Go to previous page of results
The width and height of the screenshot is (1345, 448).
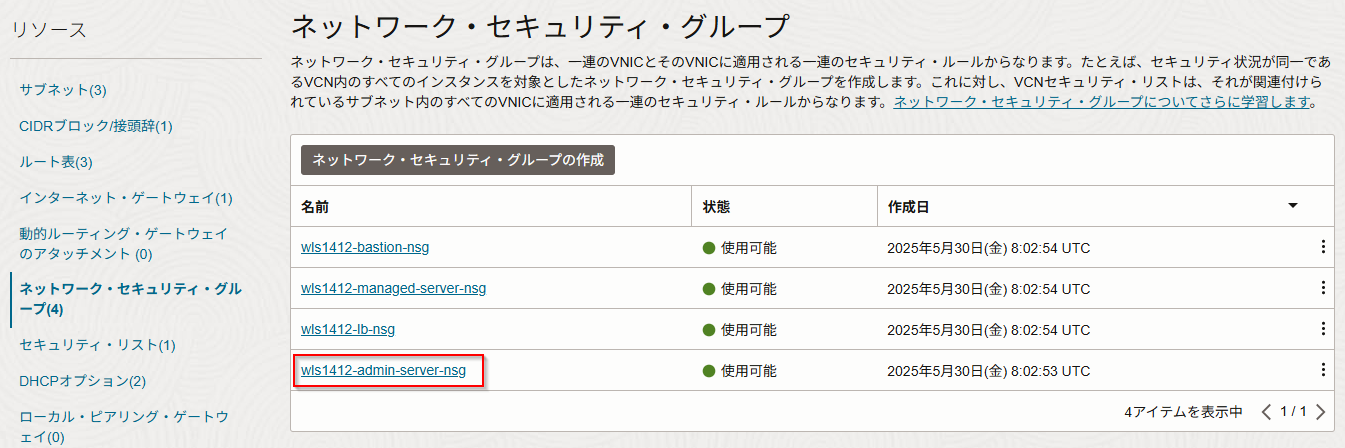[x=1267, y=412]
